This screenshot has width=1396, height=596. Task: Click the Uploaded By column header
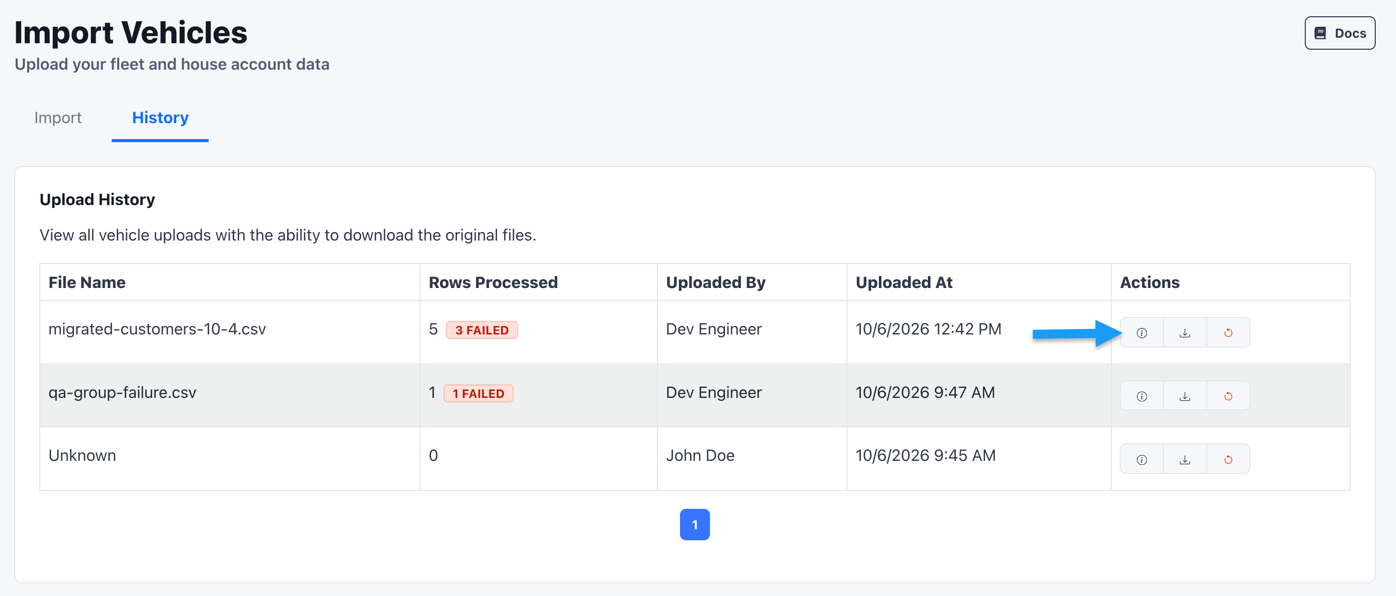(716, 282)
